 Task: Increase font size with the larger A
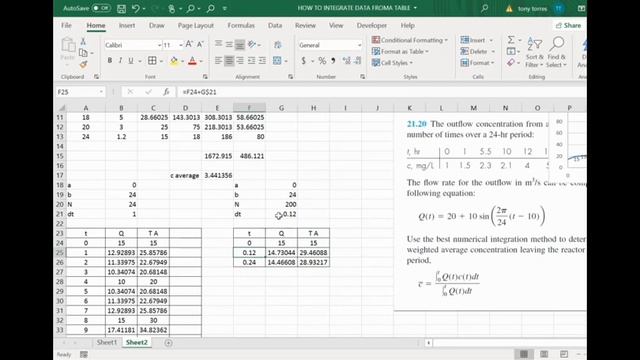point(189,44)
